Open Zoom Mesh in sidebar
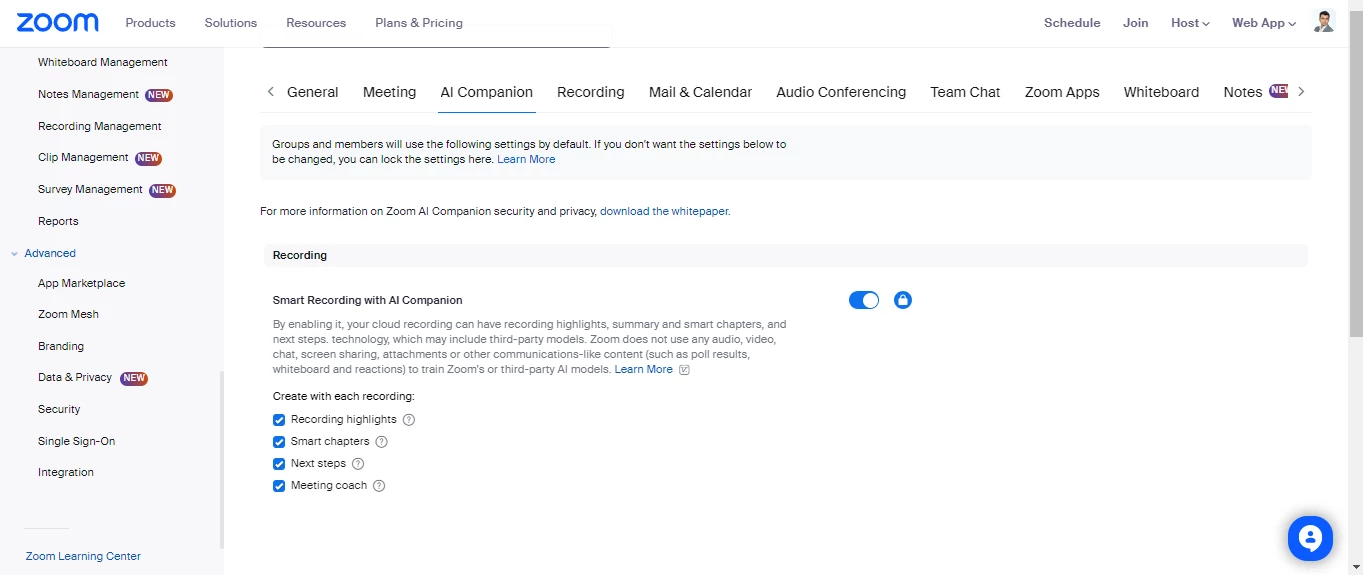Image resolution: width=1363 pixels, height=575 pixels. coord(68,314)
